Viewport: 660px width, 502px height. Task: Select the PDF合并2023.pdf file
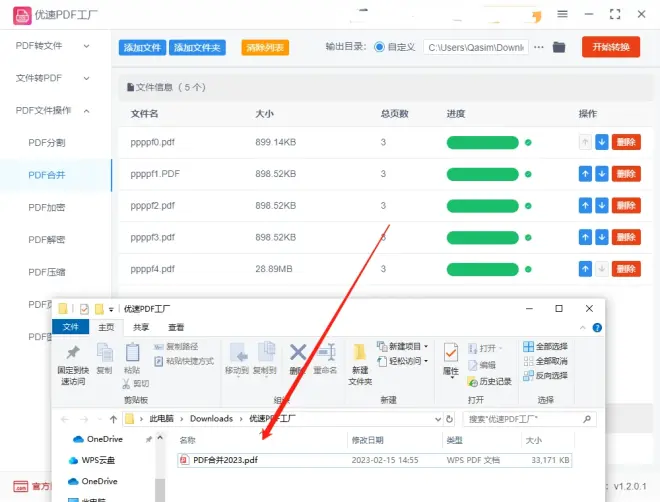click(x=374, y=460)
